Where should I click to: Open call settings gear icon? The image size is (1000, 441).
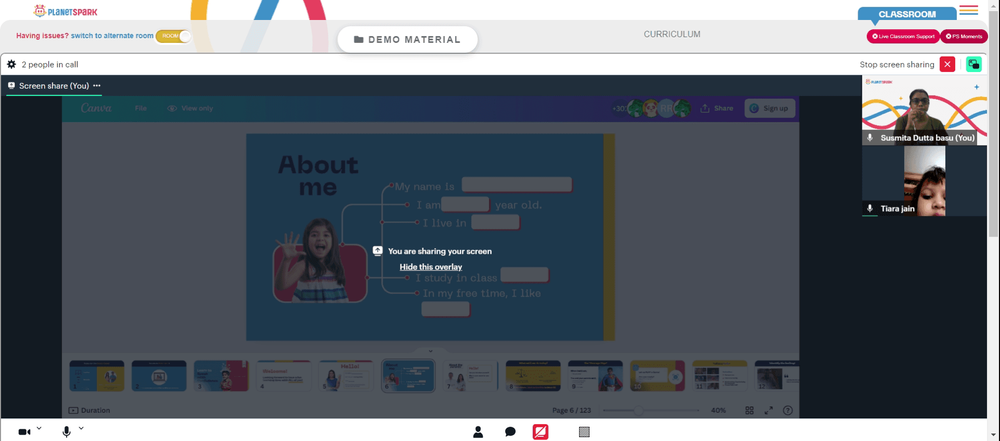[x=11, y=64]
